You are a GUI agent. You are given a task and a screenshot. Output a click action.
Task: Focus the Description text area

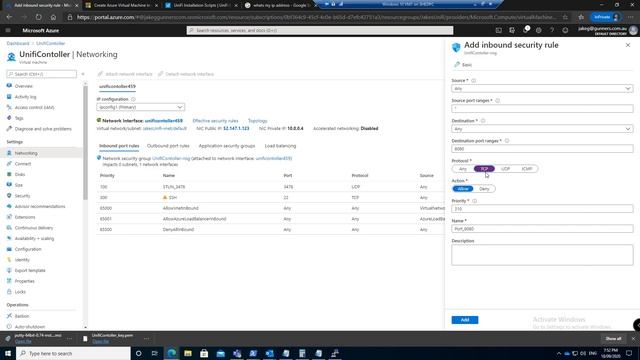point(542,255)
